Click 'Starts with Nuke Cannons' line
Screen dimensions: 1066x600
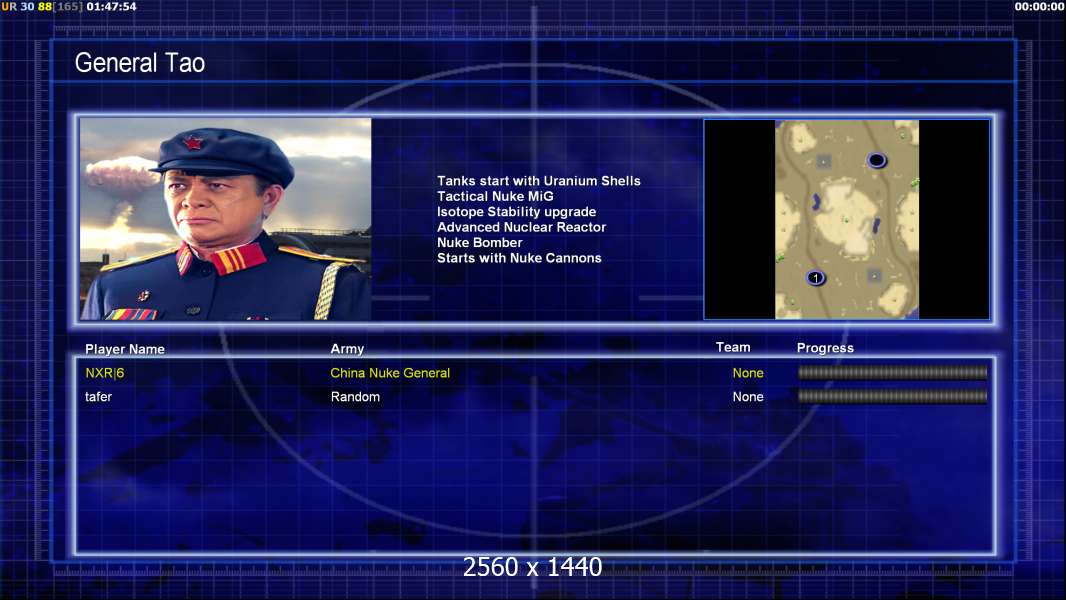point(519,258)
